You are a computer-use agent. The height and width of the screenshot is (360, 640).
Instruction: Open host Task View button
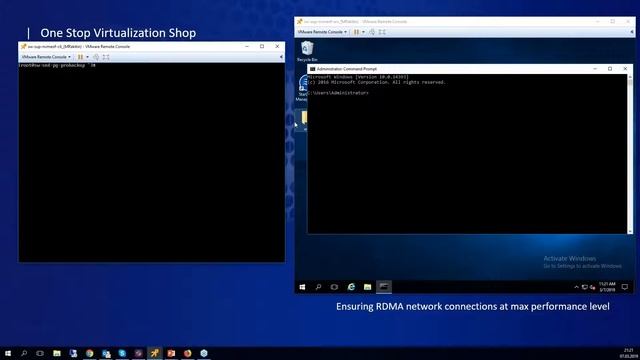click(x=40, y=353)
